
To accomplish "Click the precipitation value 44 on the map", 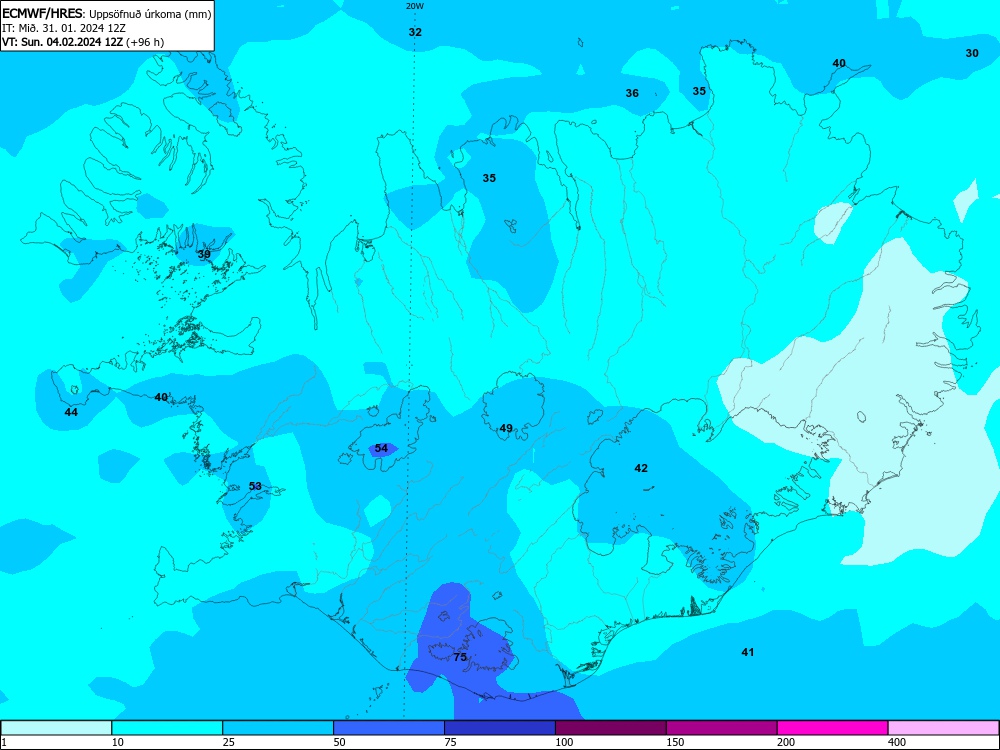I will click(71, 412).
